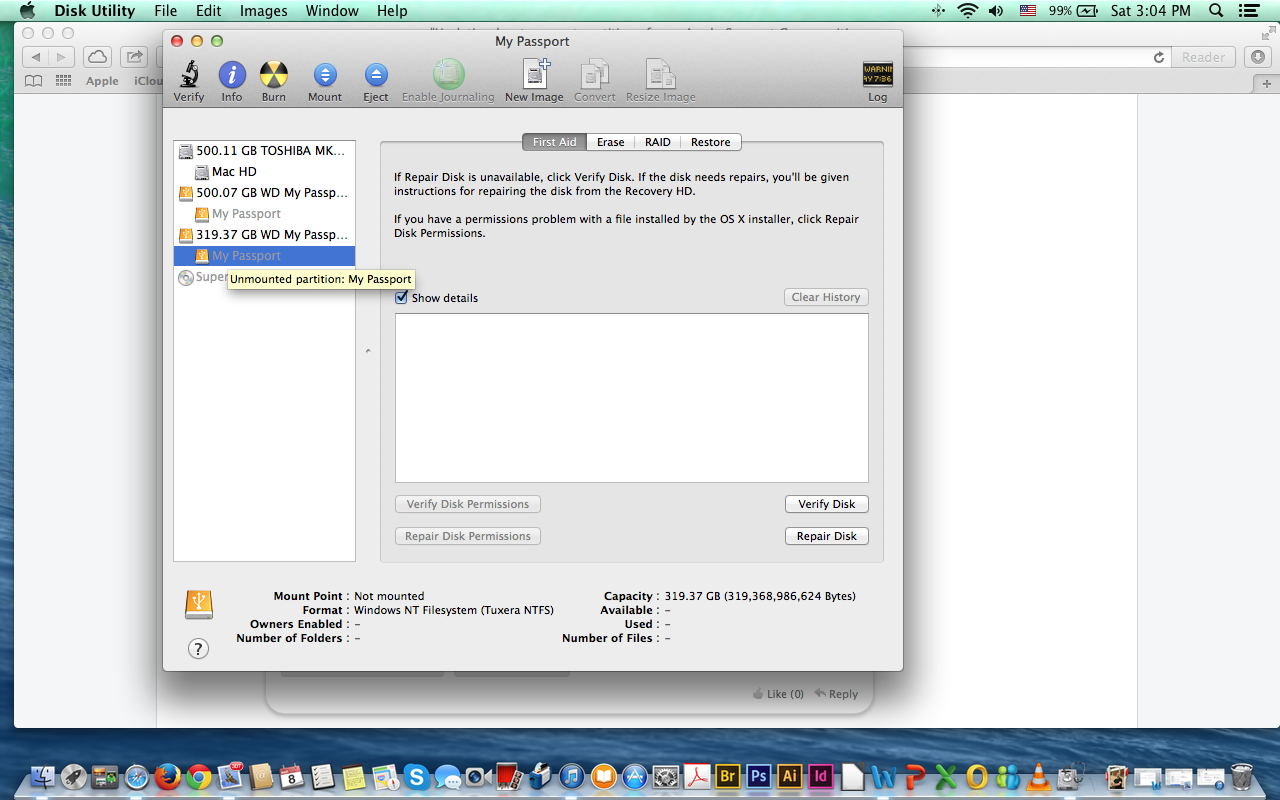Open Adobe Acrobat from the Dock
This screenshot has width=1280, height=800.
point(697,777)
